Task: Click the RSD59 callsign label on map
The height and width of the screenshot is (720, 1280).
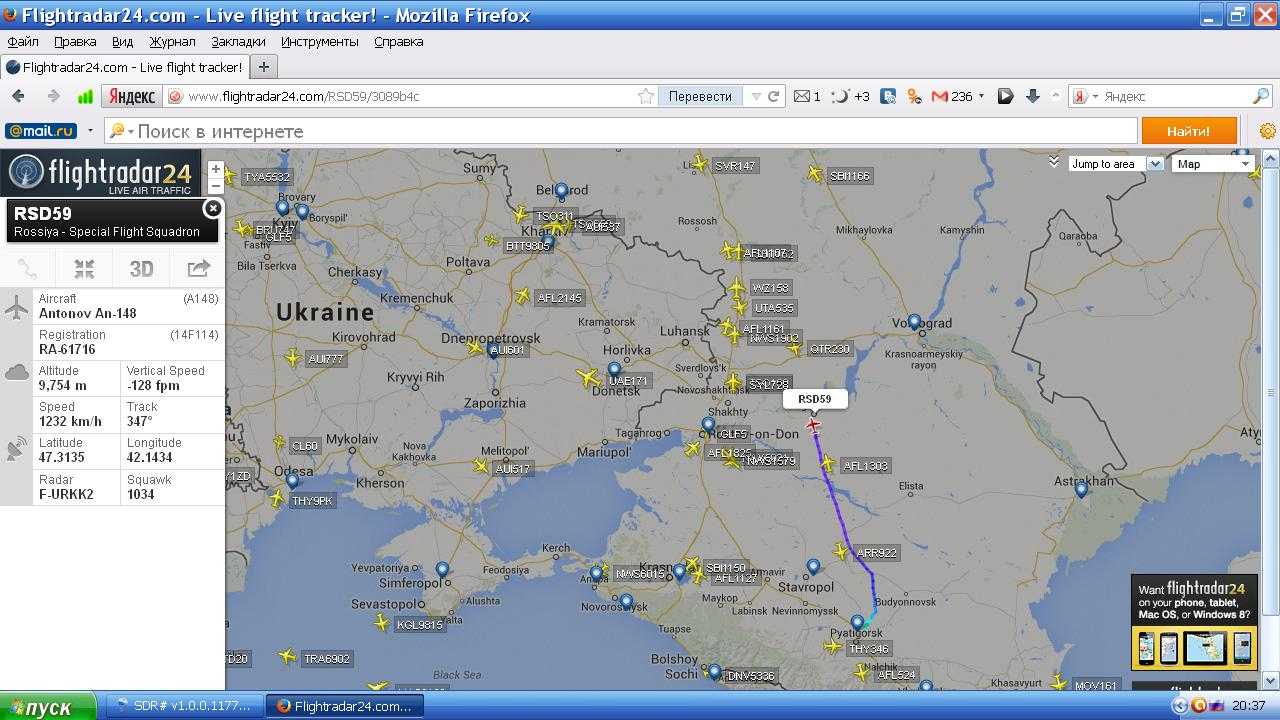Action: tap(814, 399)
